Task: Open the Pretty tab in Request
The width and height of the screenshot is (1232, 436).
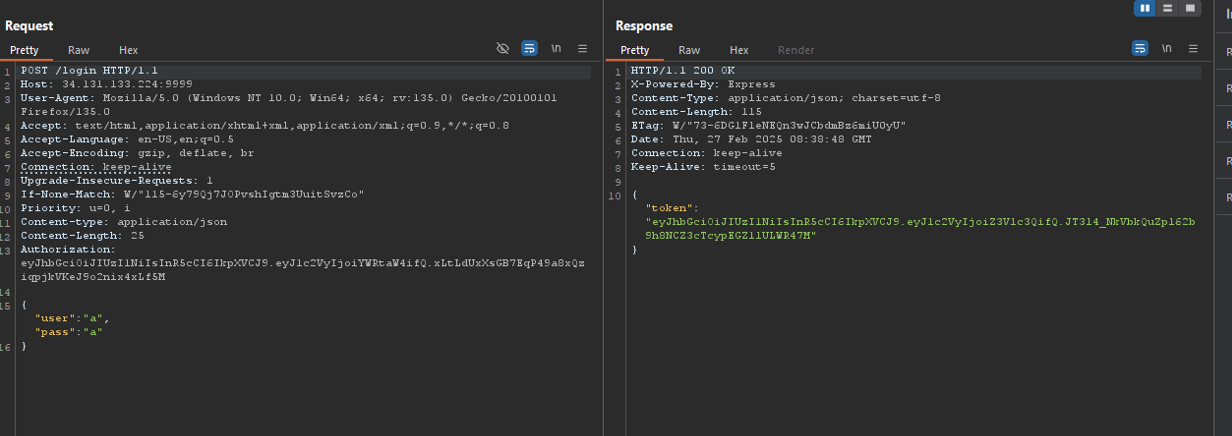Action: click(x=24, y=50)
